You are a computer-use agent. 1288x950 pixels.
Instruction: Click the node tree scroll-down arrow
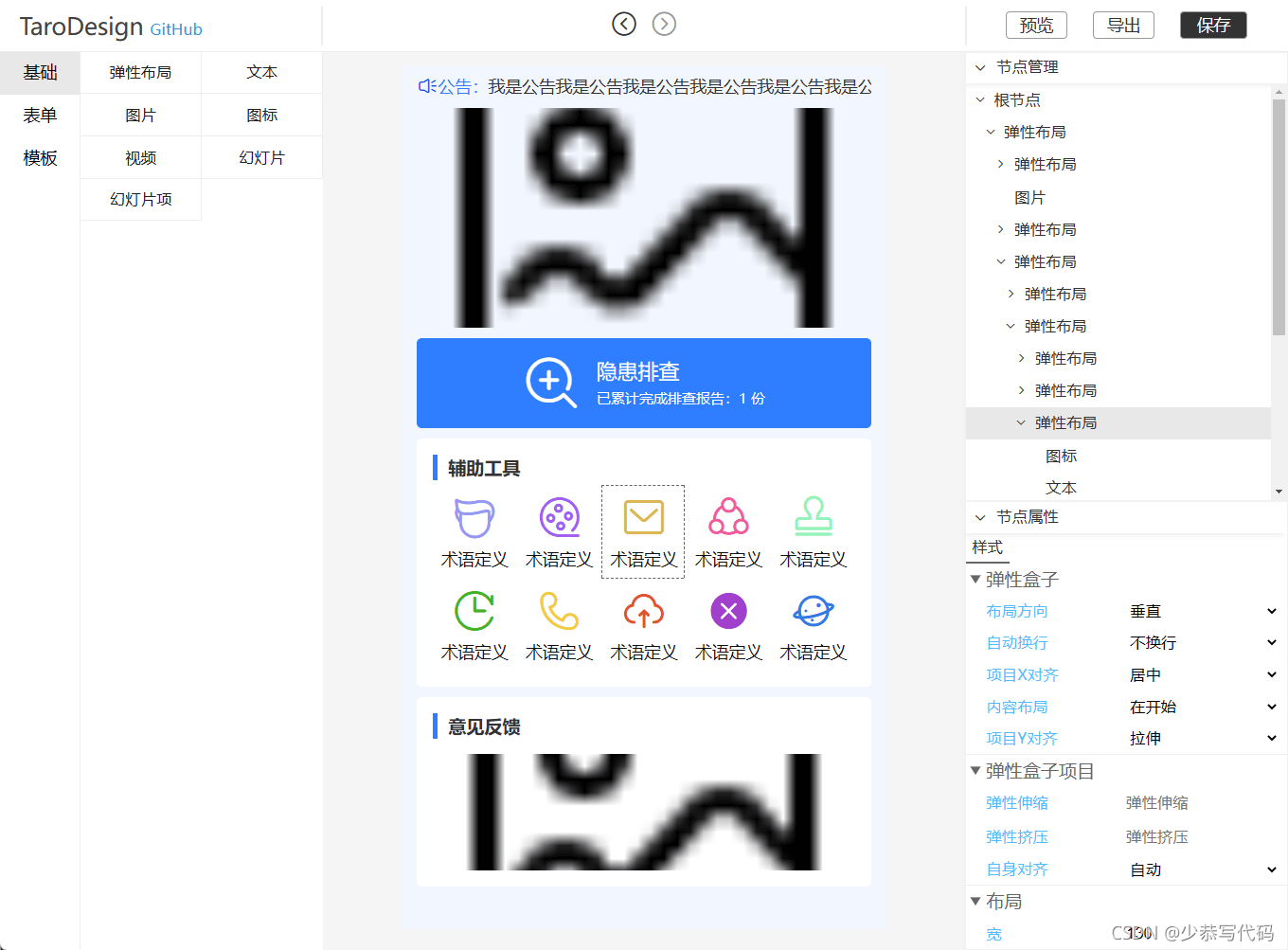pos(1279,492)
